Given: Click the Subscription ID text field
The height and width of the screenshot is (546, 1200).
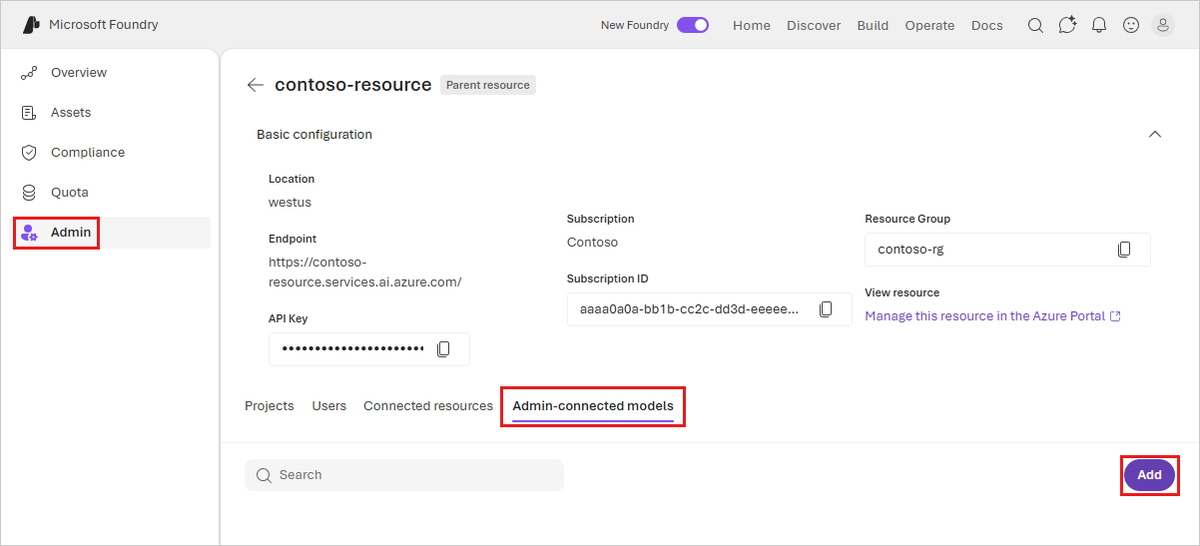Looking at the screenshot, I should pos(709,310).
